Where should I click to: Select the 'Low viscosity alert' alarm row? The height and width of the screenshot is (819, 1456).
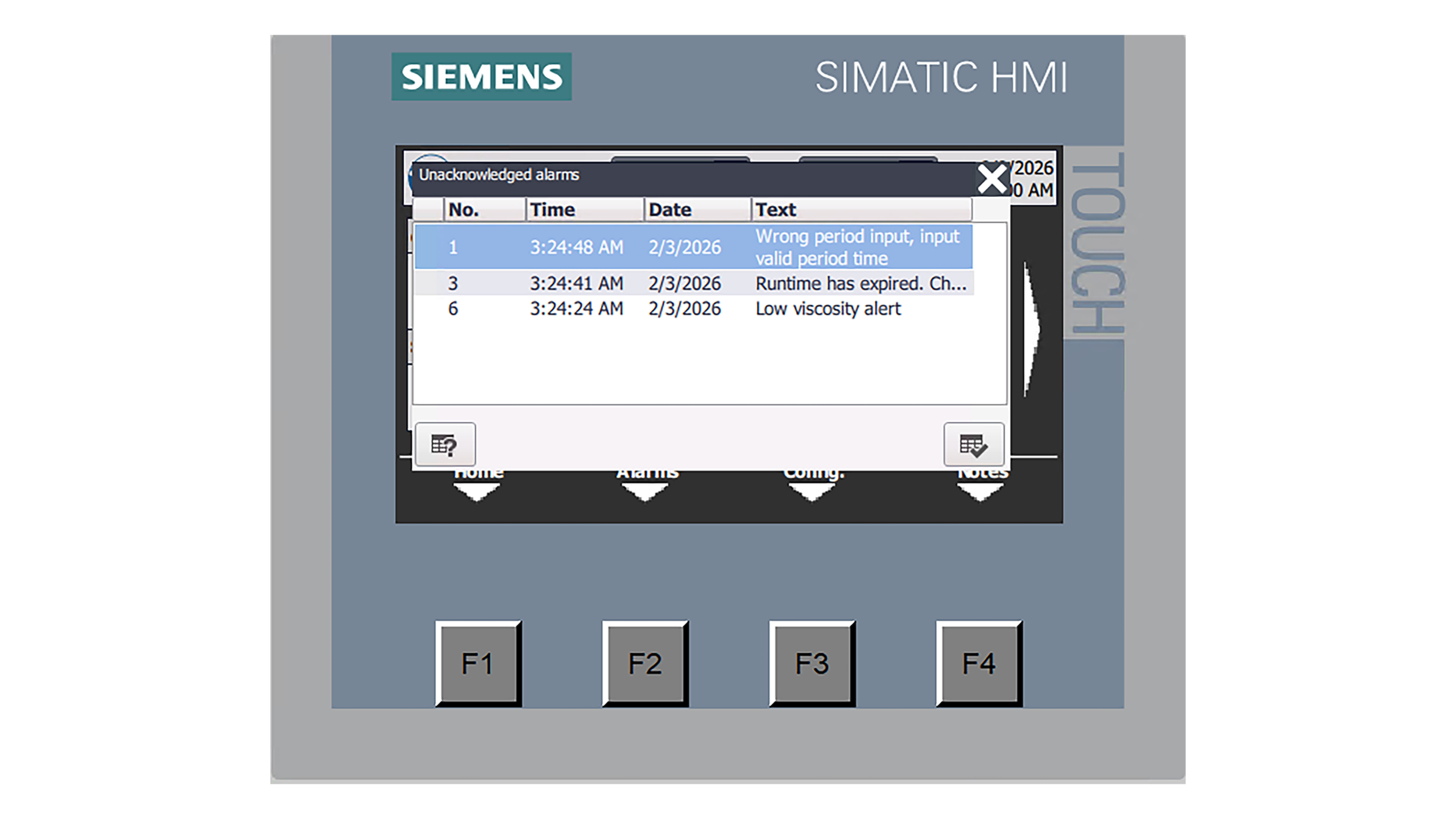[x=693, y=308]
